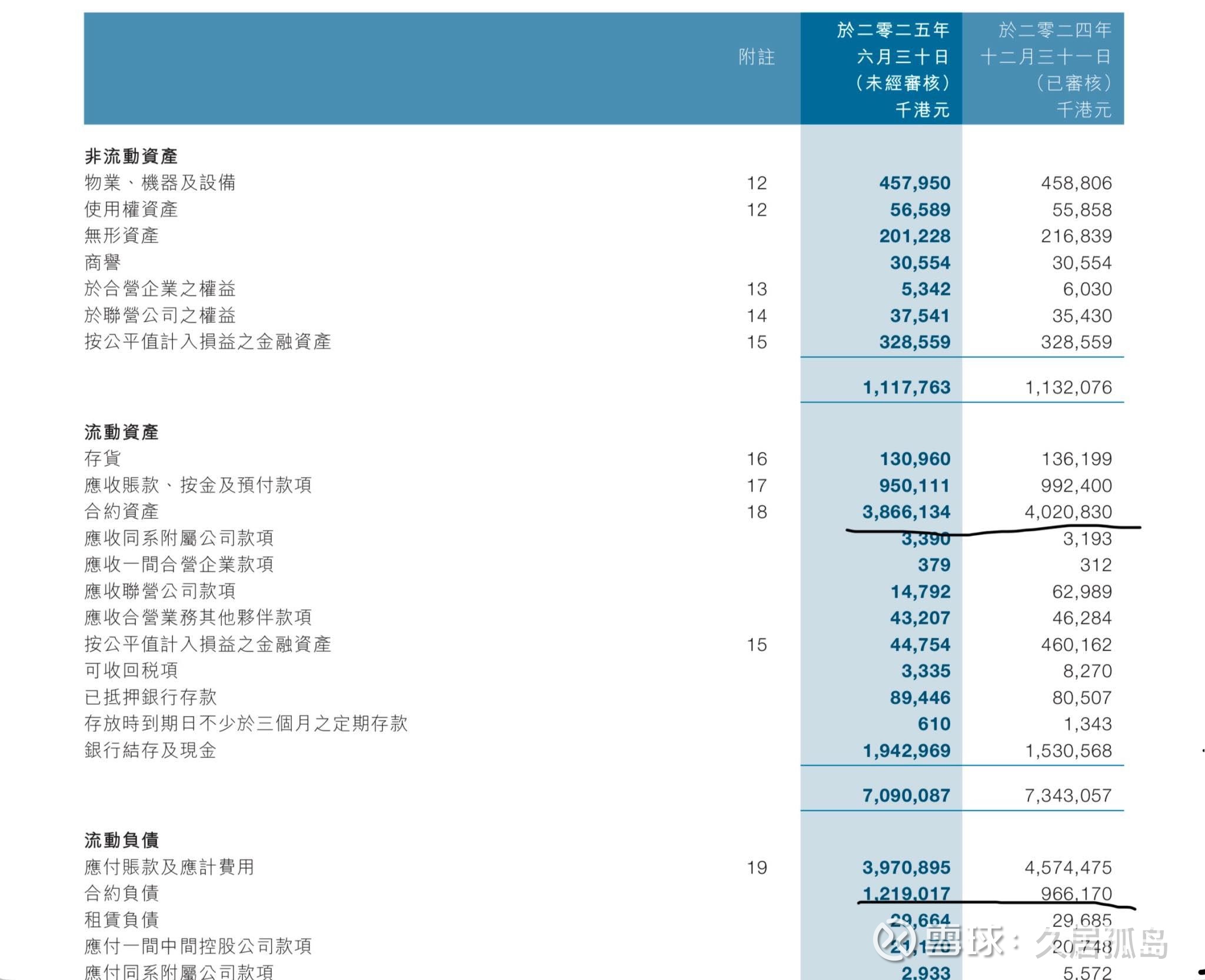Click the 1,219,017 contract liabilities value
Viewport: 1205px width, 980px height.
tap(906, 894)
